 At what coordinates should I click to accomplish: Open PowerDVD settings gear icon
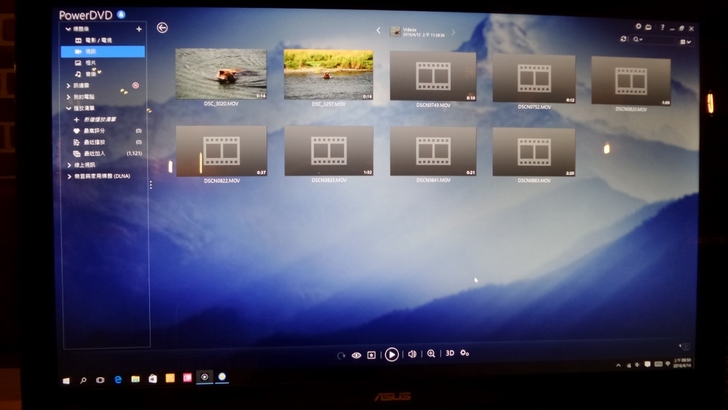[638, 26]
